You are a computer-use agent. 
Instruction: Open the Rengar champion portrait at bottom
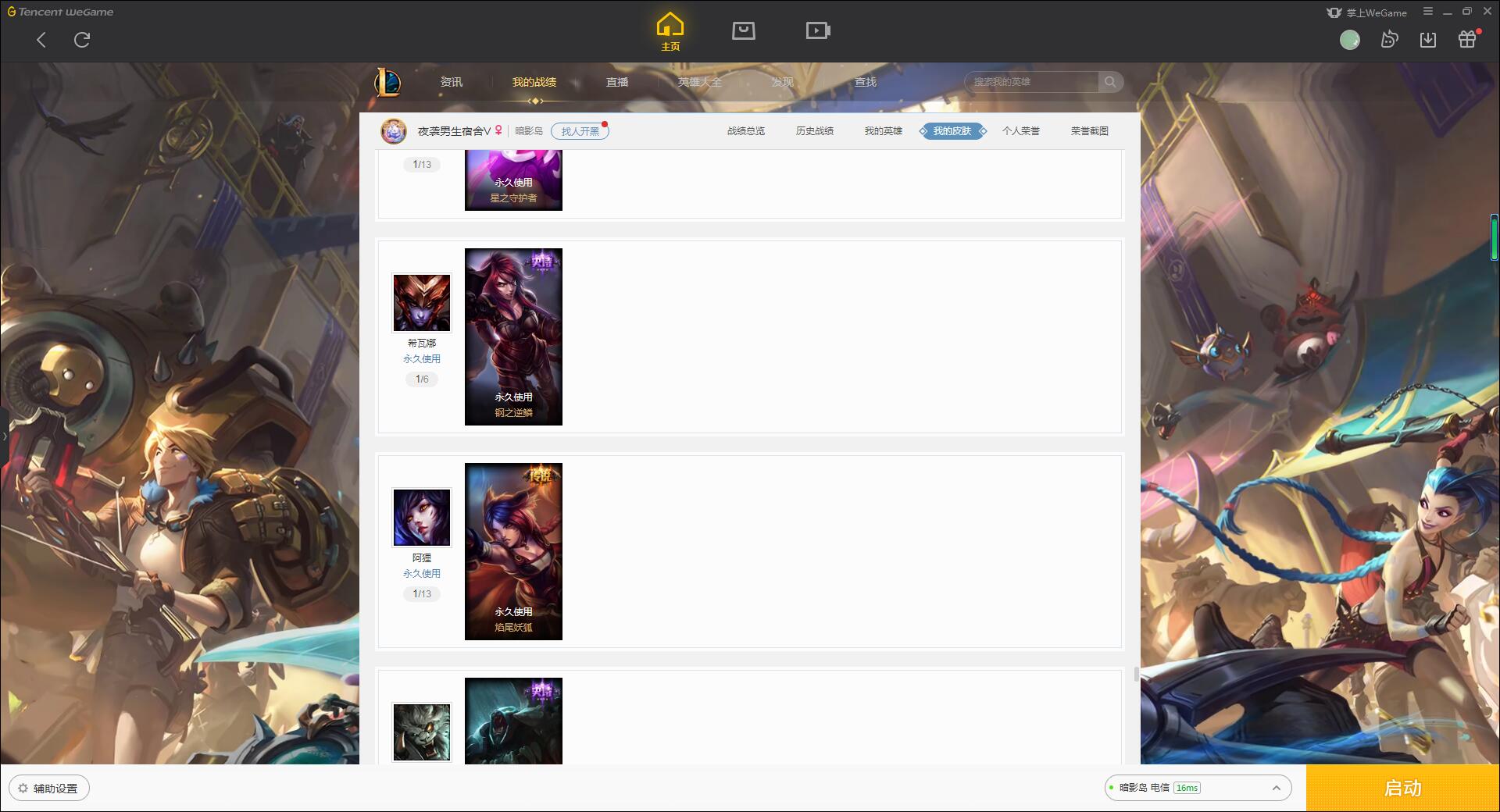point(422,732)
